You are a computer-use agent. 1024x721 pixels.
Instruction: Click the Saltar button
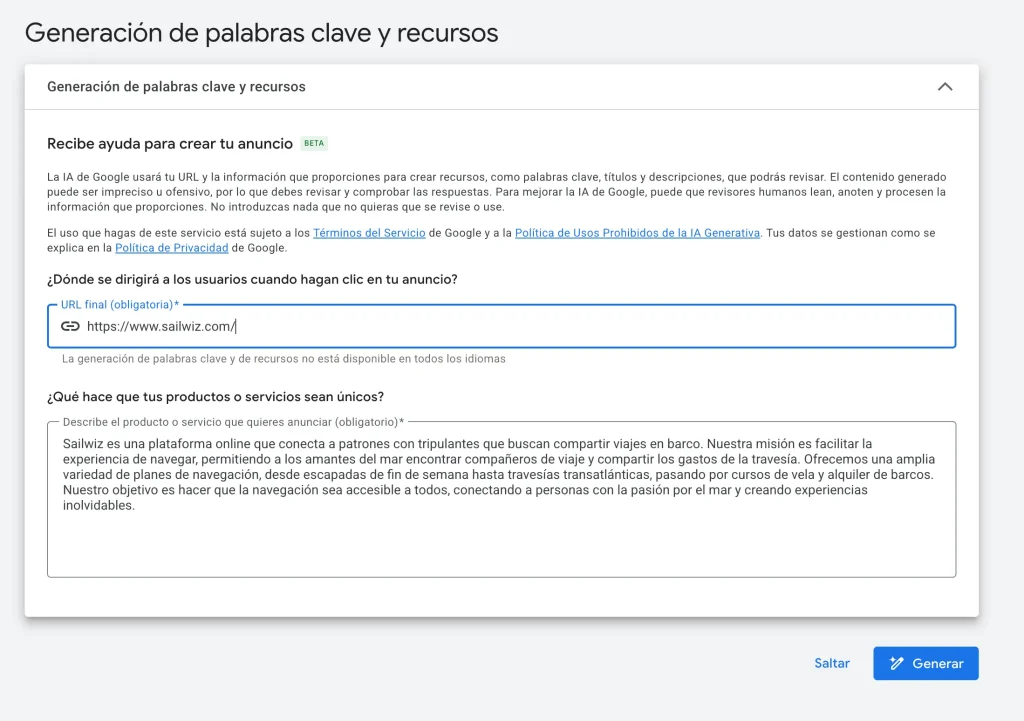tap(831, 663)
